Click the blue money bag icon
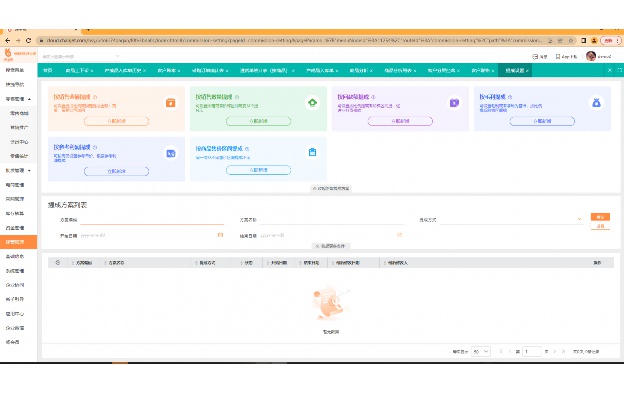The width and height of the screenshot is (624, 393). [596, 103]
